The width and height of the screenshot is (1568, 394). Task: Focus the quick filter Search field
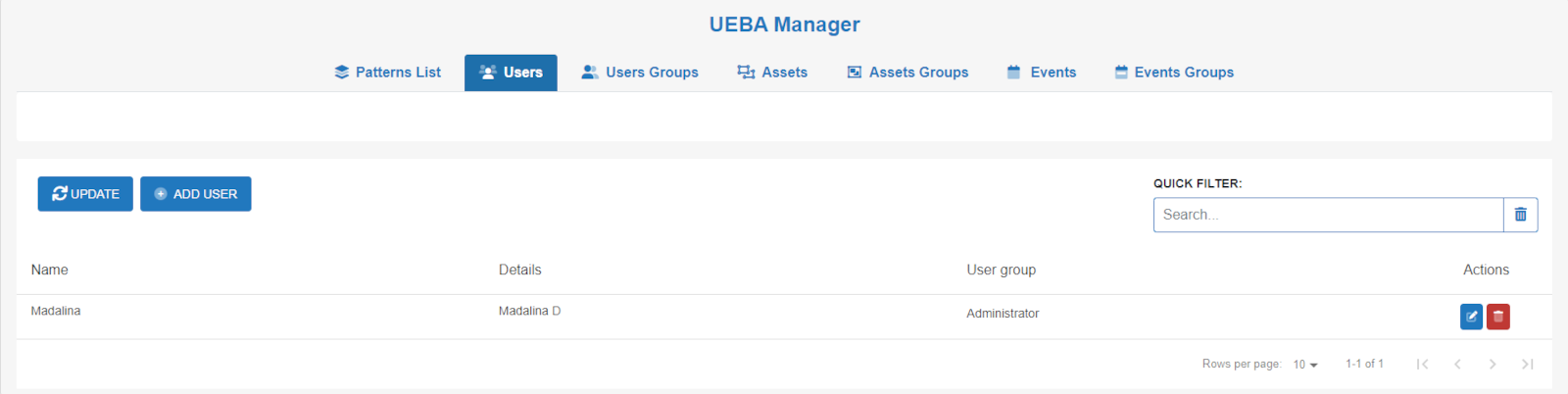click(x=1328, y=215)
